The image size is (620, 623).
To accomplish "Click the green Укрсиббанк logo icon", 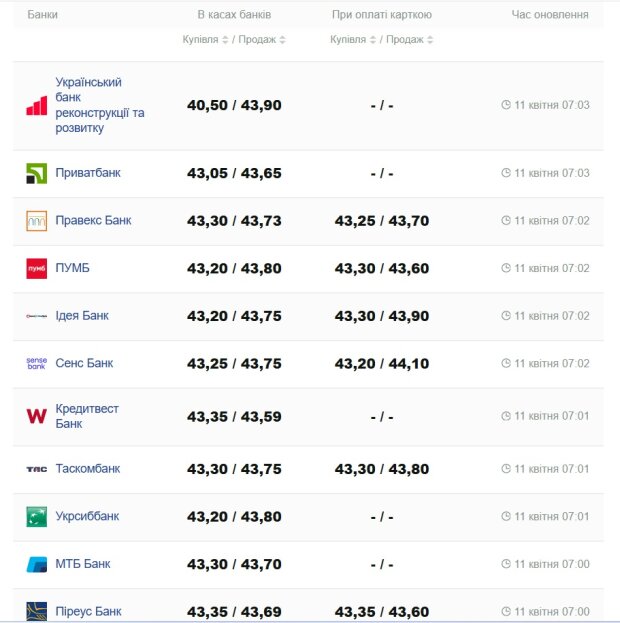I will (x=36, y=517).
